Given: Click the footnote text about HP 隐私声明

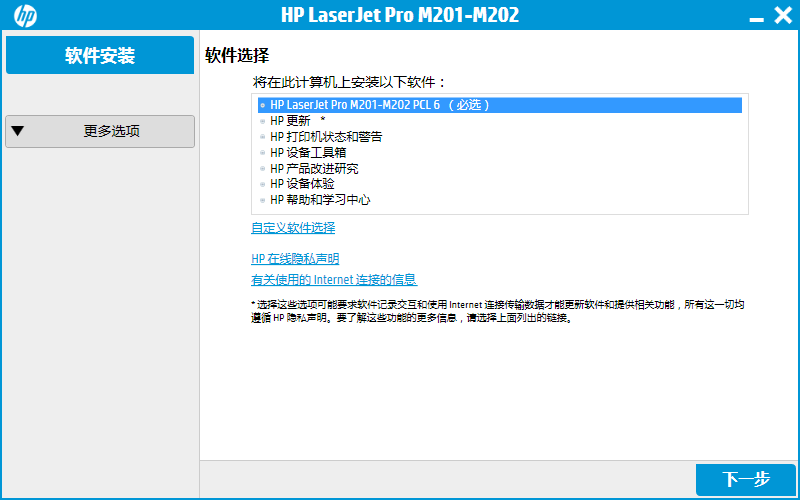Looking at the screenshot, I should click(x=497, y=311).
